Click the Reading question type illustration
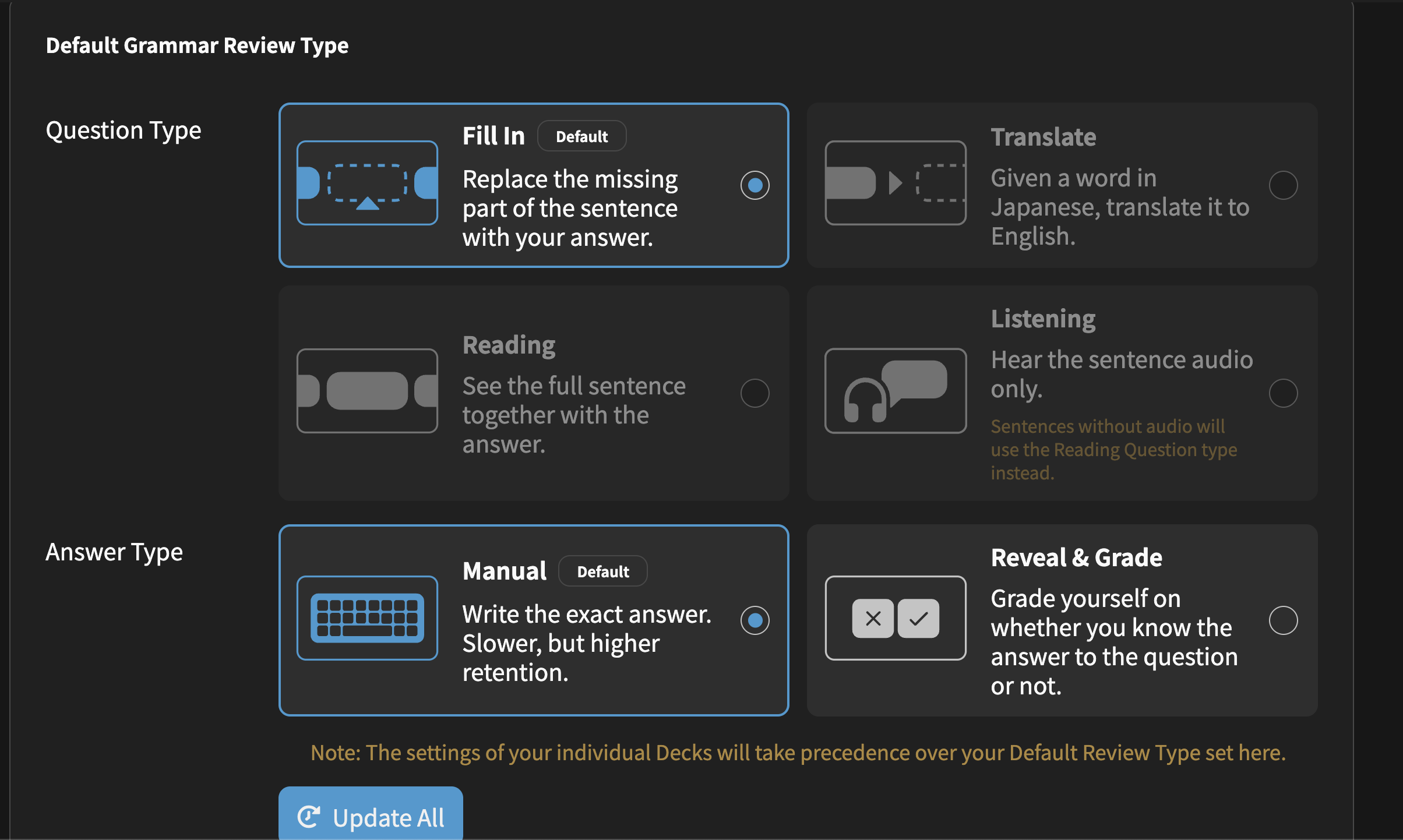 point(367,390)
